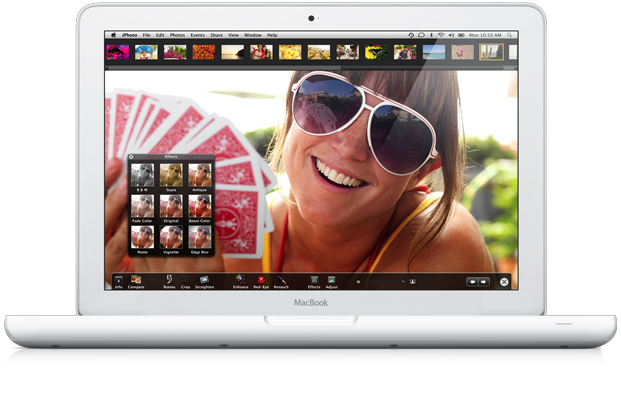The height and width of the screenshot is (393, 621).
Task: Close the Effects floating panel
Action: pyautogui.click(x=131, y=157)
